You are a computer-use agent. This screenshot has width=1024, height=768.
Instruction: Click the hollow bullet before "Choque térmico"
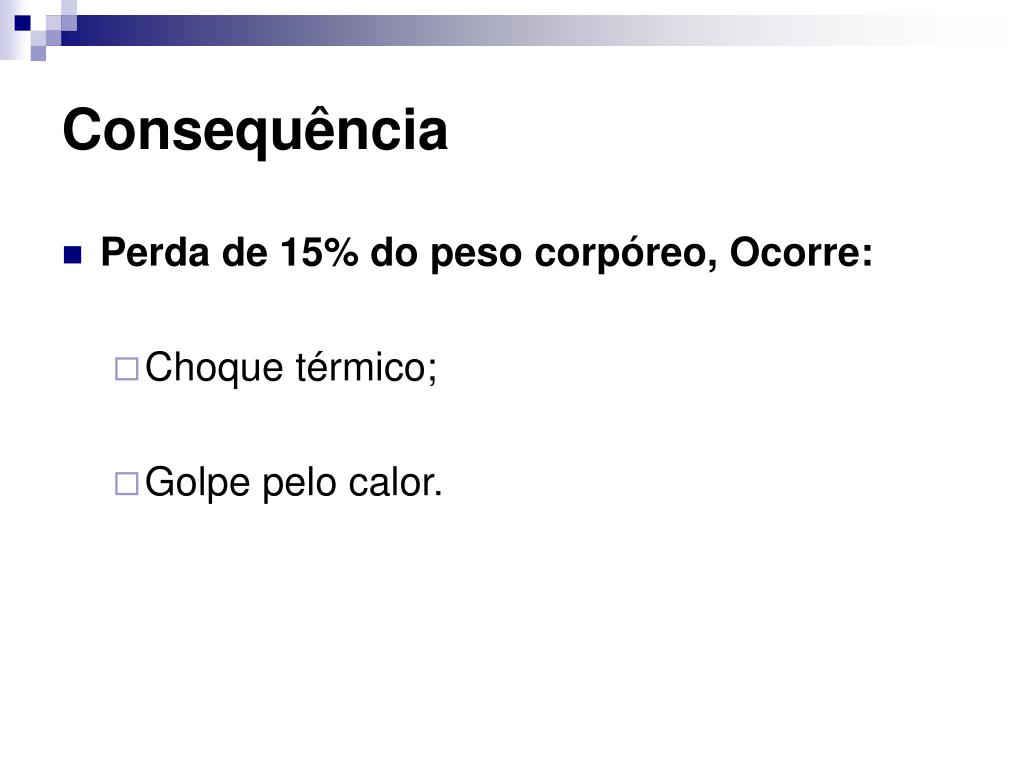pyautogui.click(x=127, y=369)
